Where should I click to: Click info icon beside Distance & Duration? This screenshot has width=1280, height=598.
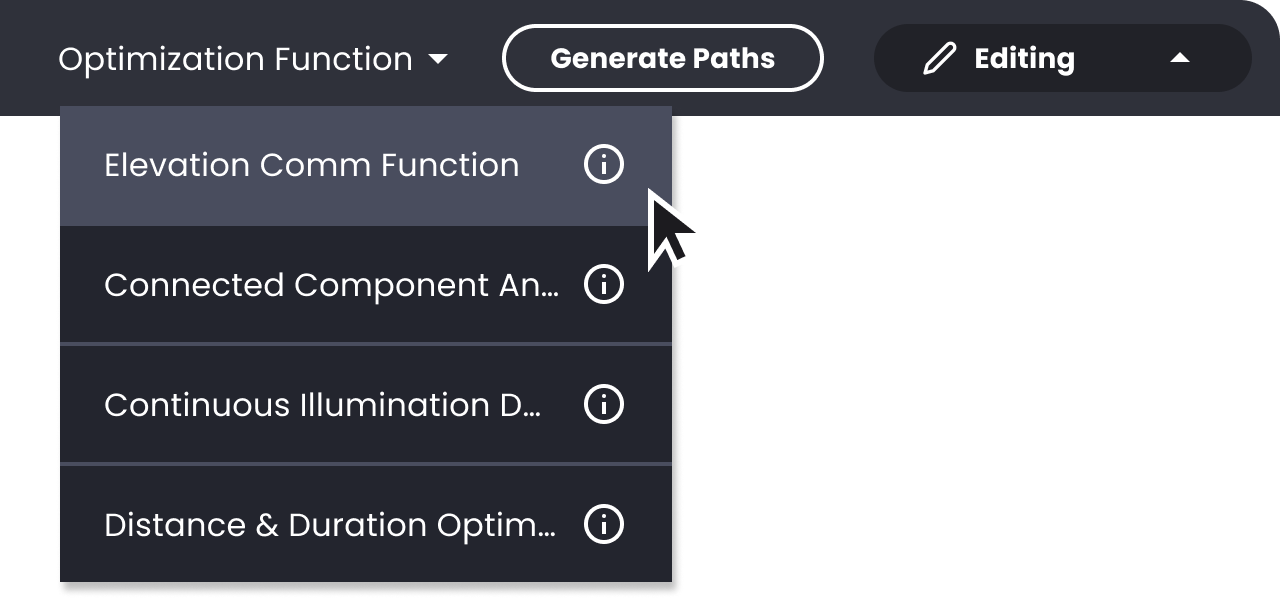click(x=603, y=525)
